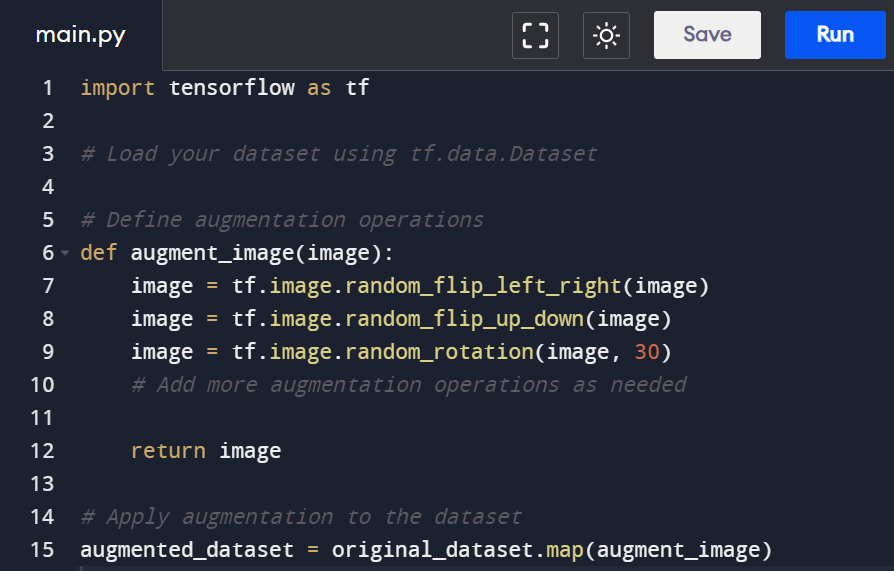Click the Save button
The image size is (894, 571).
(x=707, y=35)
